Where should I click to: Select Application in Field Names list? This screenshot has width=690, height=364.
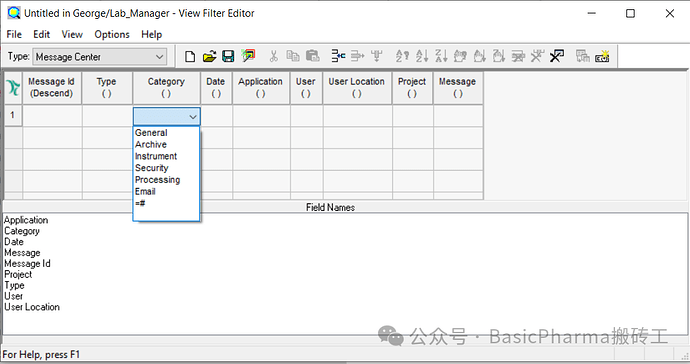click(26, 220)
